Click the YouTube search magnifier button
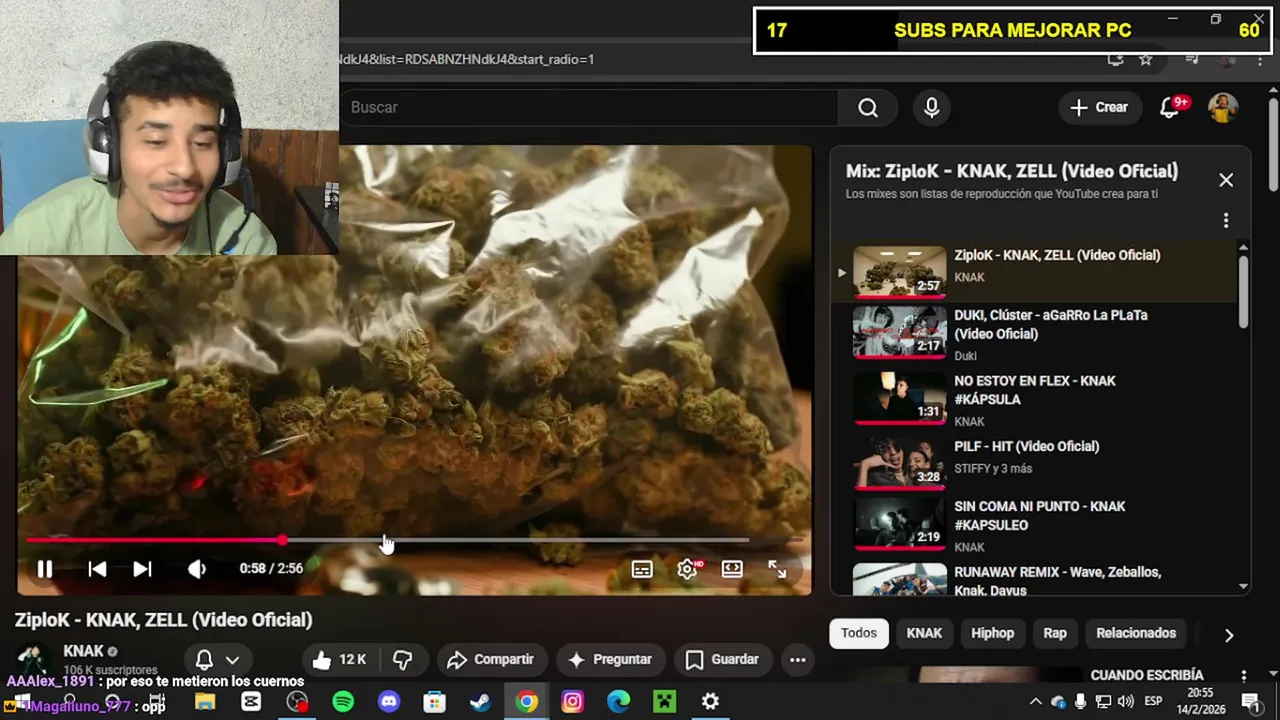1280x720 pixels. (x=868, y=107)
